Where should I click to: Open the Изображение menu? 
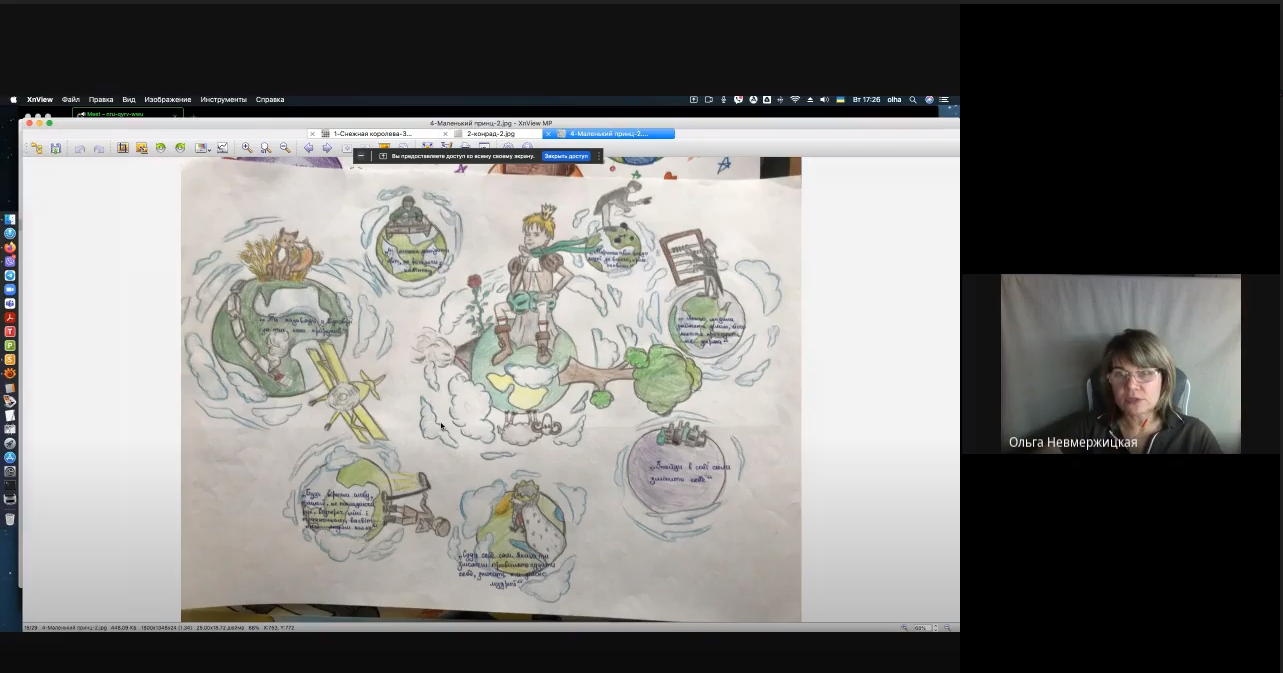[x=167, y=100]
